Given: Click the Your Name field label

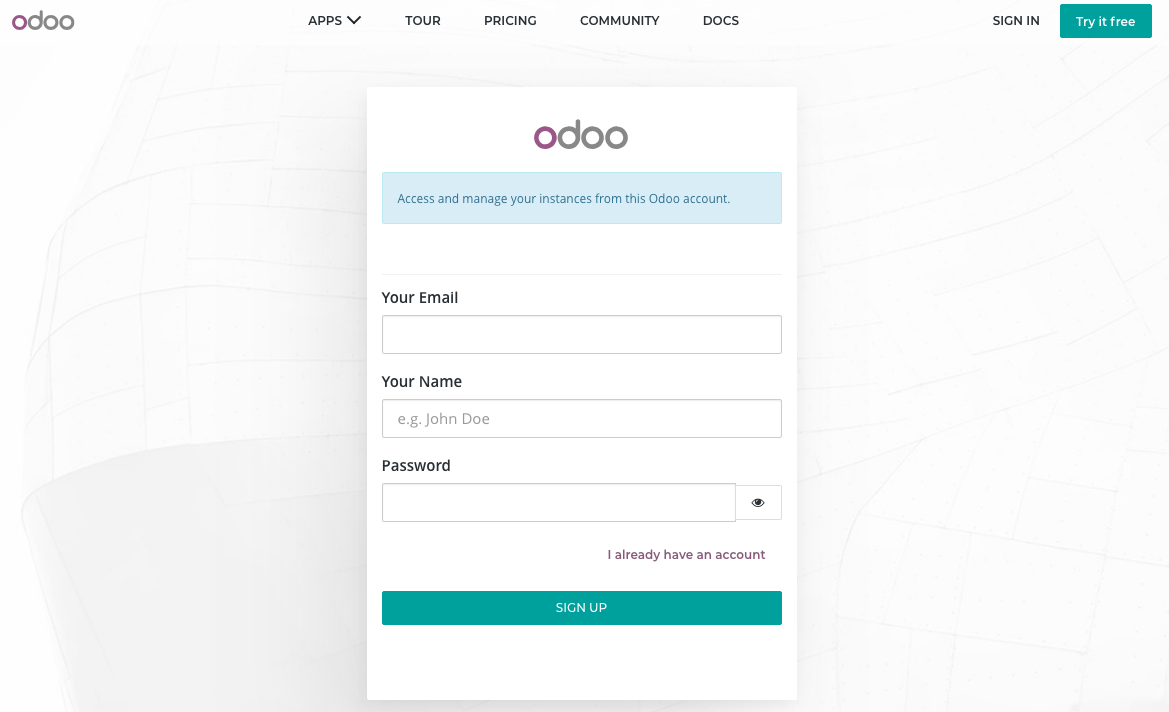Looking at the screenshot, I should (x=421, y=381).
